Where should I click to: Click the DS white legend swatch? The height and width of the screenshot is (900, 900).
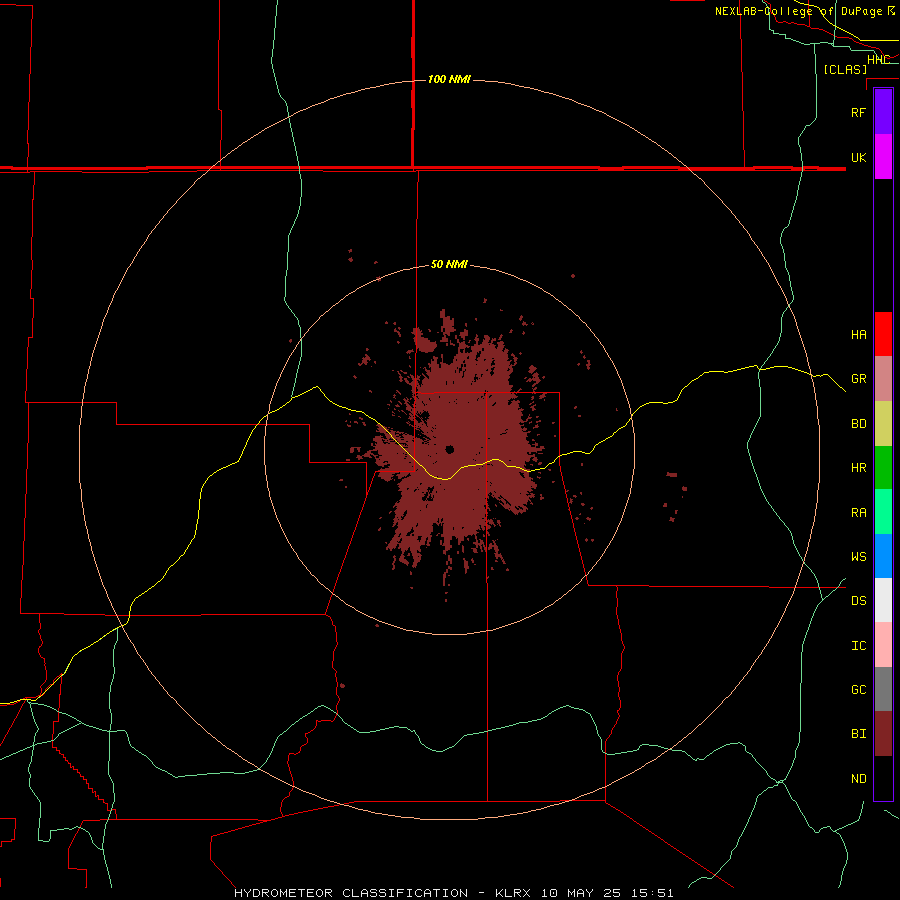883,600
